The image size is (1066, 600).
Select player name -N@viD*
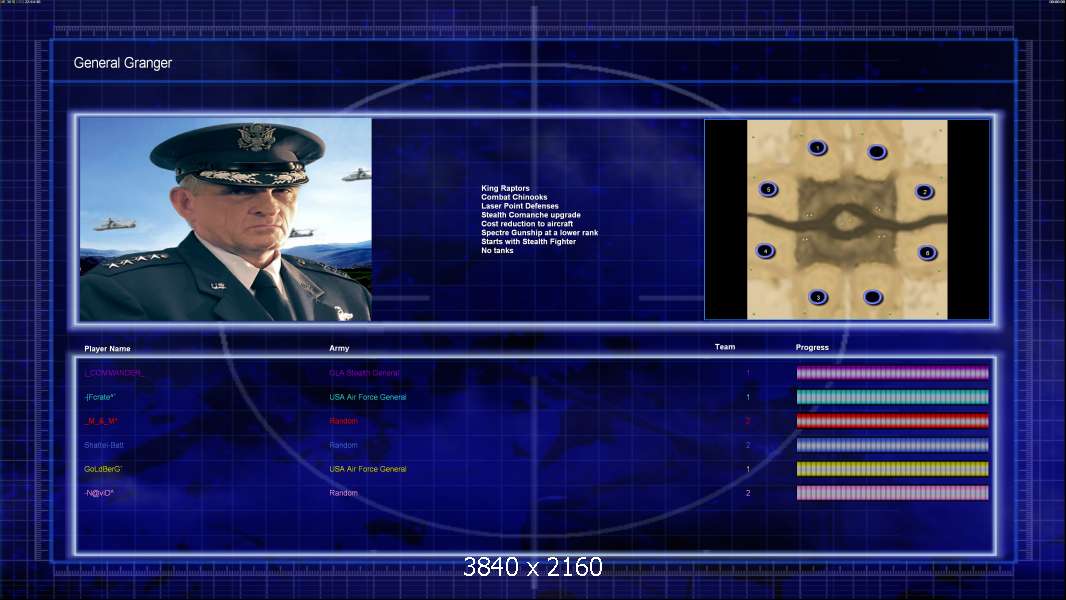[99, 493]
